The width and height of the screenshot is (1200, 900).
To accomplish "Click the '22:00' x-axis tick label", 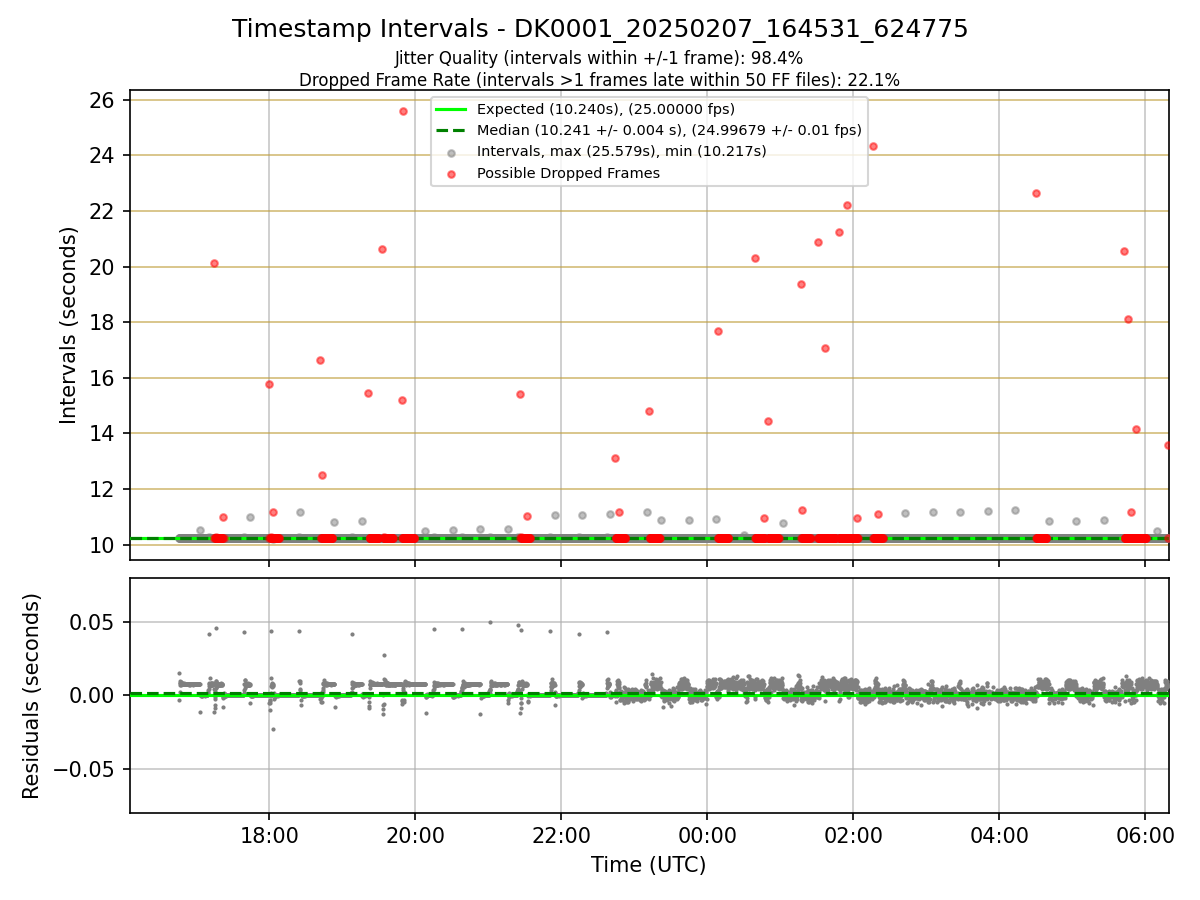I will pyautogui.click(x=561, y=834).
